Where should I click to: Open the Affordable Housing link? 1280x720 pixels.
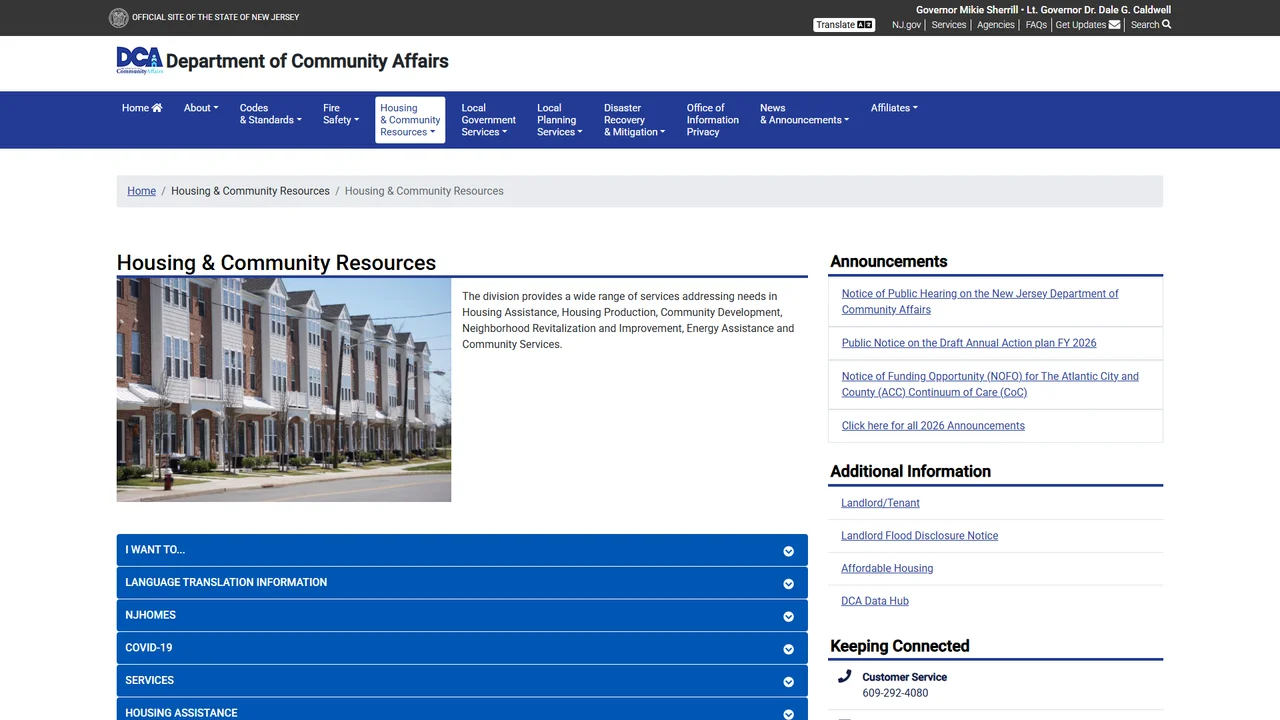[x=887, y=568]
